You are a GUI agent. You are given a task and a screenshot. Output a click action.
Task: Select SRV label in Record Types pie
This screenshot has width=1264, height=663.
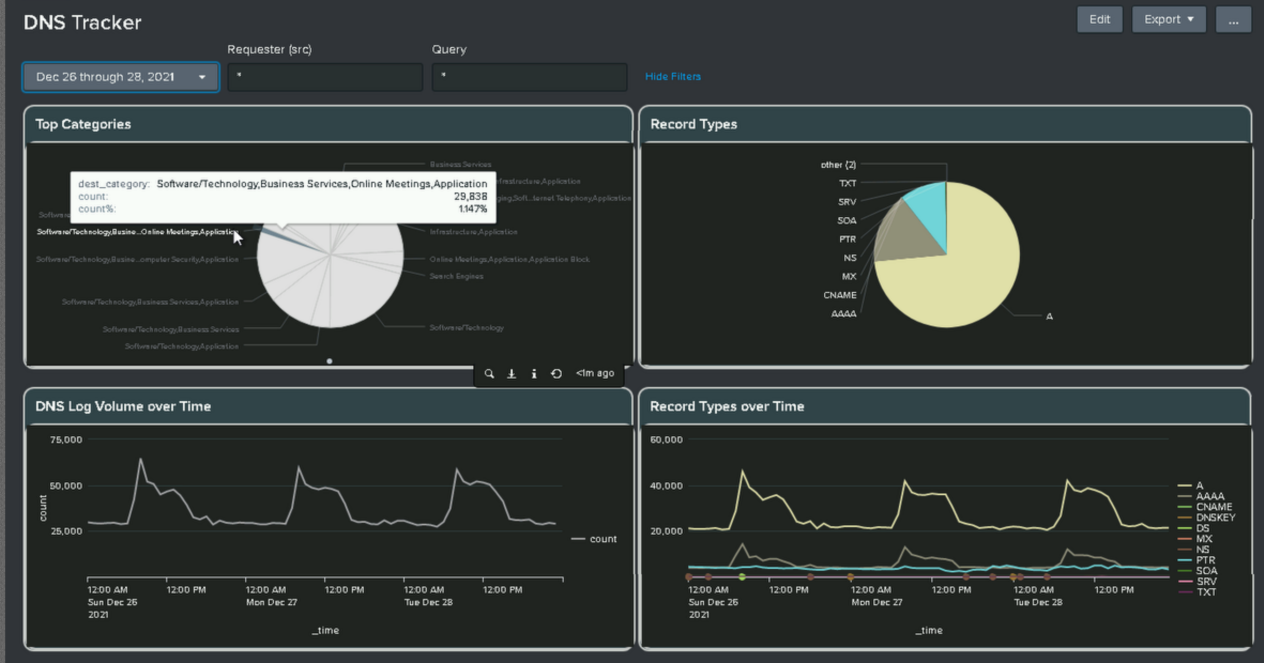tap(847, 202)
